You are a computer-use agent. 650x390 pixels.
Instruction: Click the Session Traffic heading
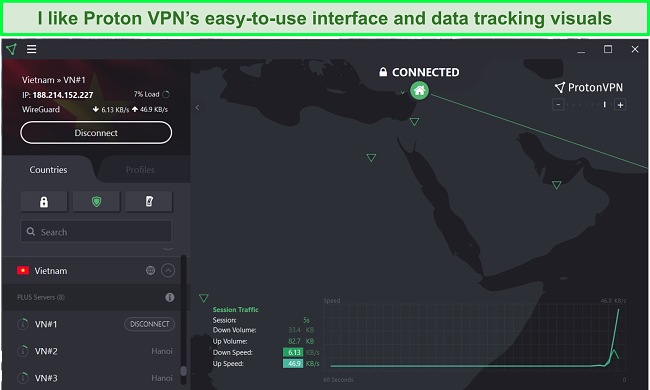[x=235, y=309]
